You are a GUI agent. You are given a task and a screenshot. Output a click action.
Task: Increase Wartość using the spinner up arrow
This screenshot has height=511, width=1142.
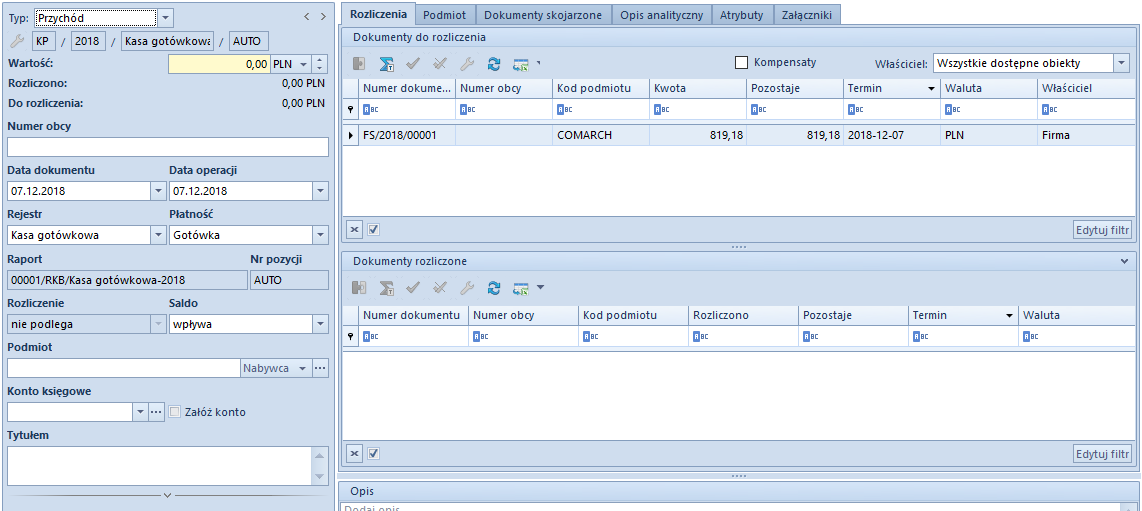320,59
